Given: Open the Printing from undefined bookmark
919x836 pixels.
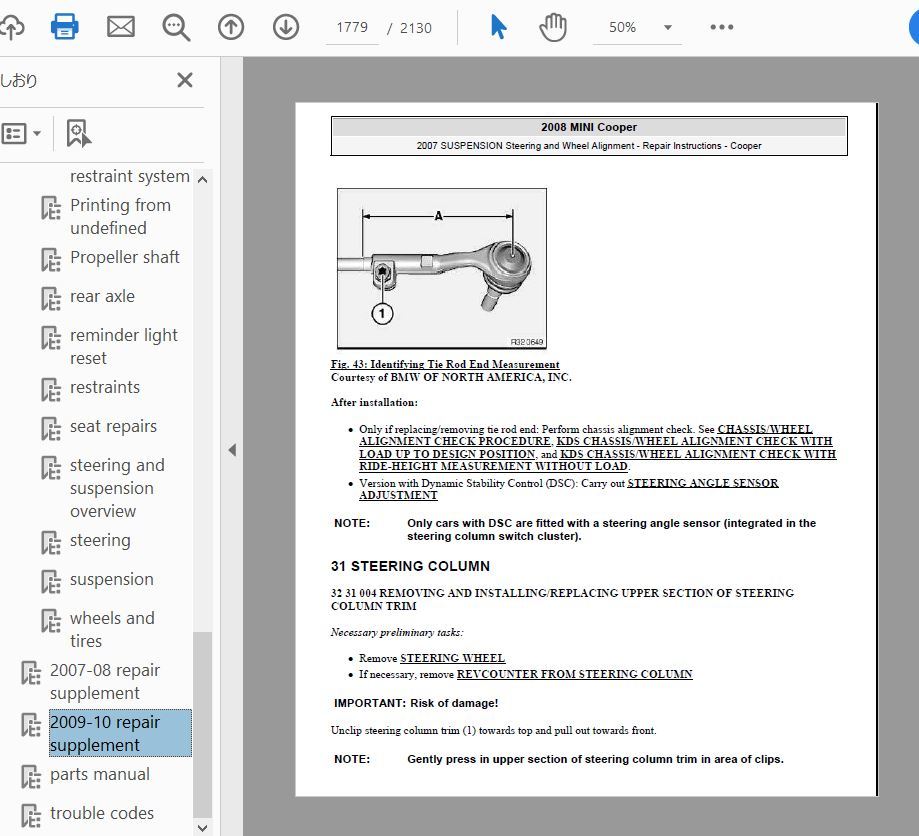Looking at the screenshot, I should pos(120,216).
